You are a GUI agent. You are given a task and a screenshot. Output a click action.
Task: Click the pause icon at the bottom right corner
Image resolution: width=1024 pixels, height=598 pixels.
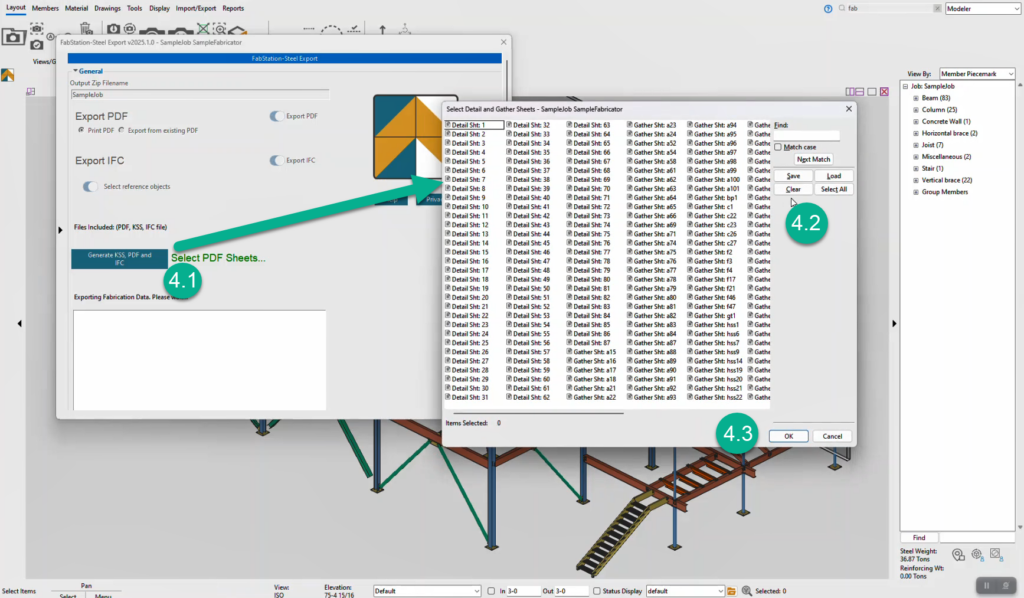[986, 586]
